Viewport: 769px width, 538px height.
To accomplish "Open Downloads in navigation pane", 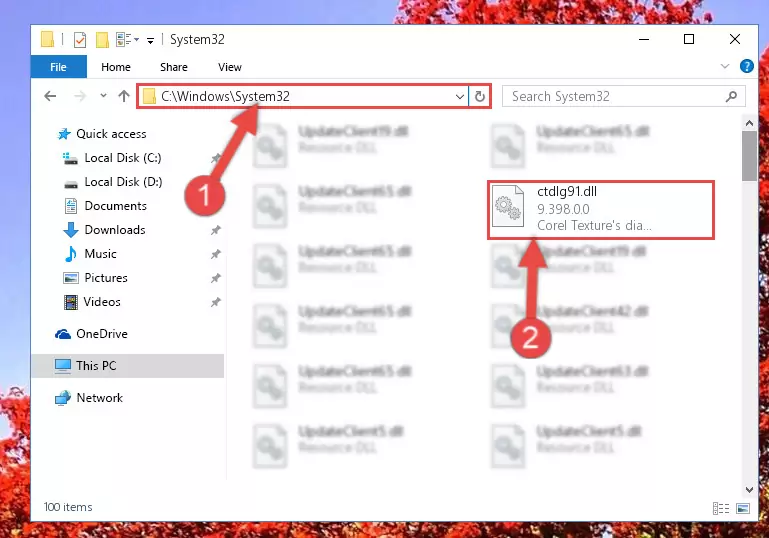I will [x=115, y=230].
